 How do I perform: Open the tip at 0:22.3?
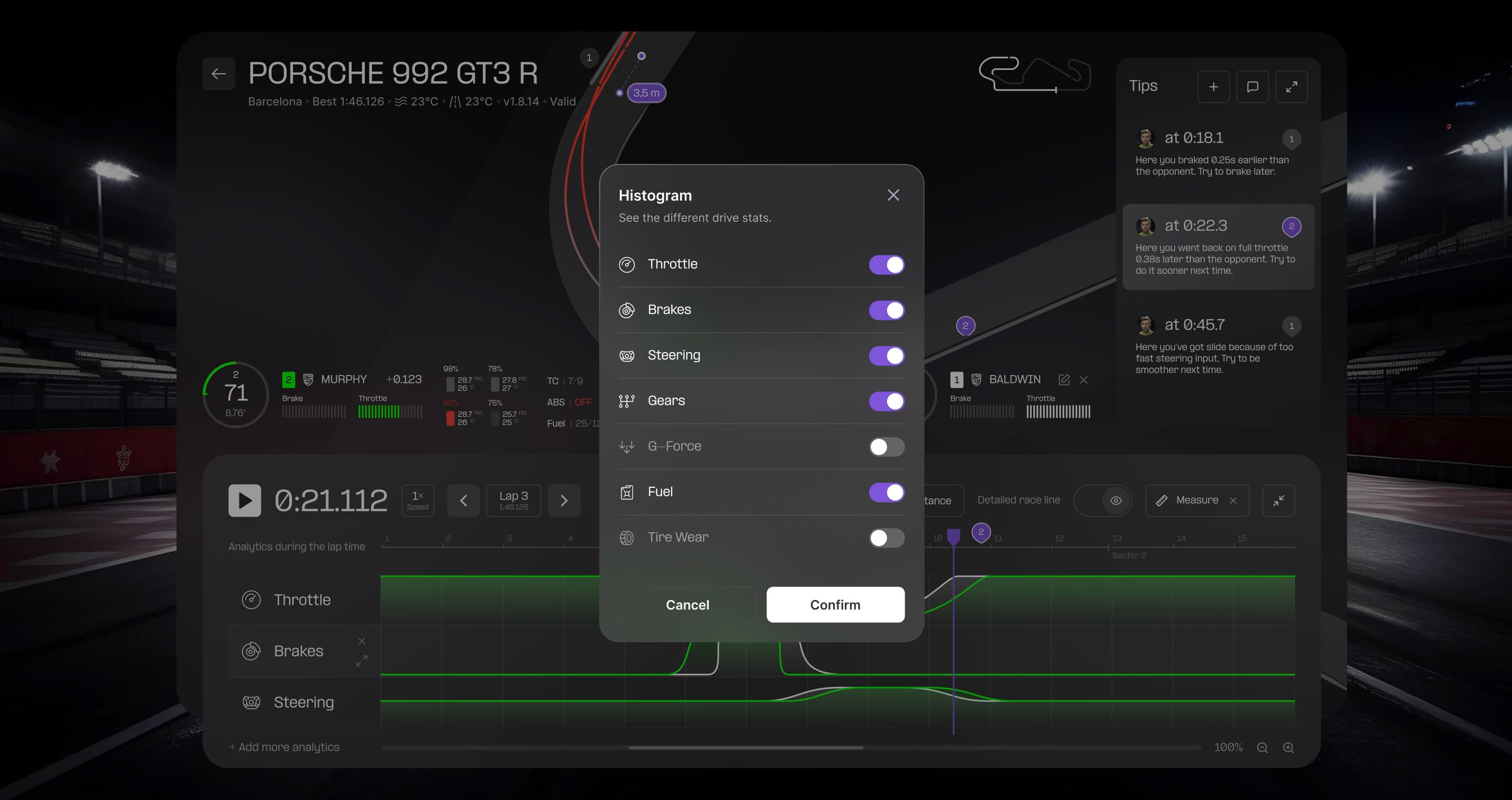(x=1218, y=246)
